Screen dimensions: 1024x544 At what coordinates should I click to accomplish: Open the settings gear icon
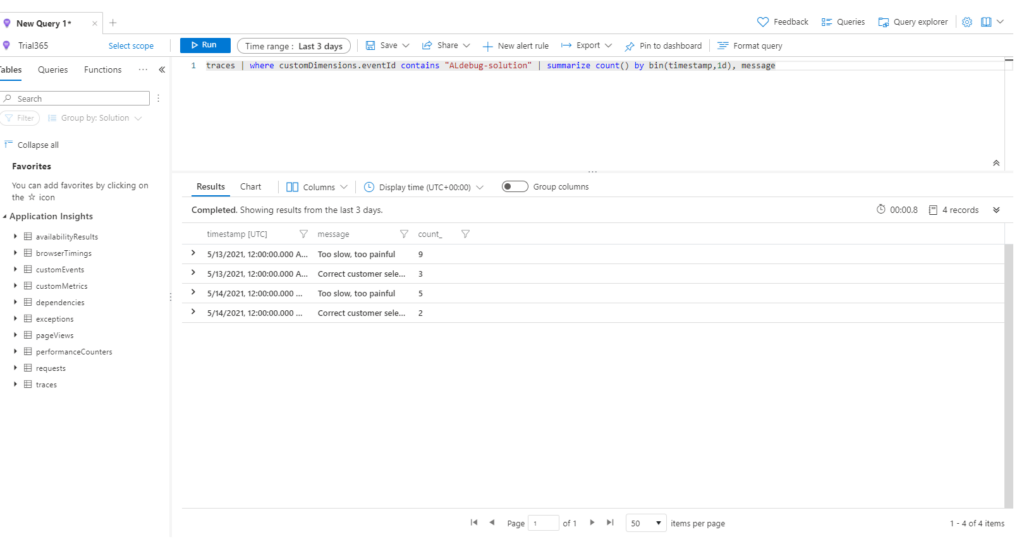[x=967, y=22]
